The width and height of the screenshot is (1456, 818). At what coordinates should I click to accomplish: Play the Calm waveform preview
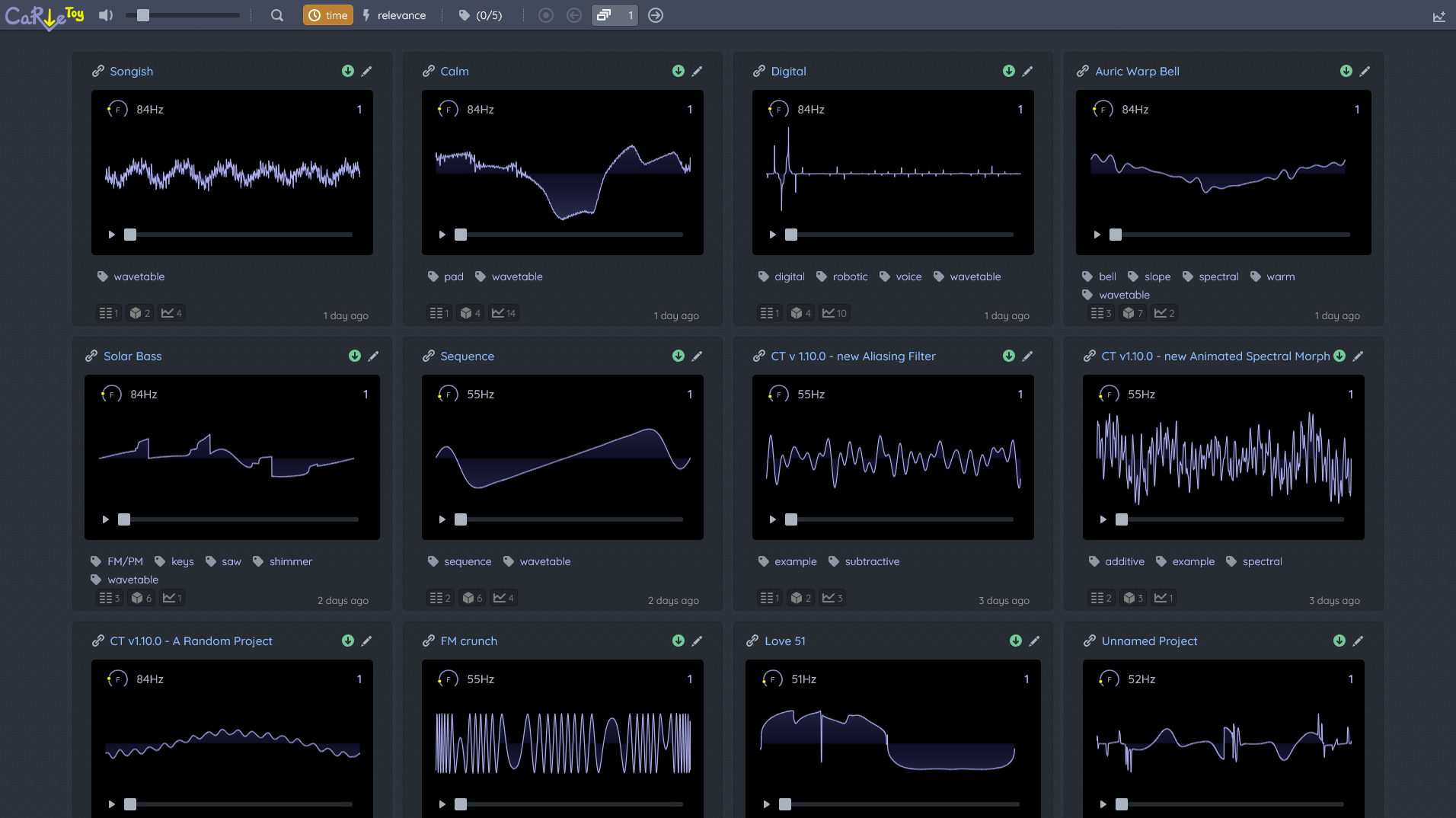click(x=442, y=235)
